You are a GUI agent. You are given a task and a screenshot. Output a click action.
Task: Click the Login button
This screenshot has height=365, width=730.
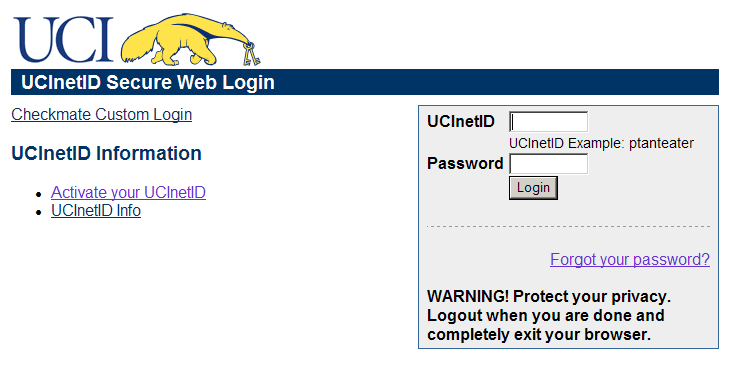(533, 188)
